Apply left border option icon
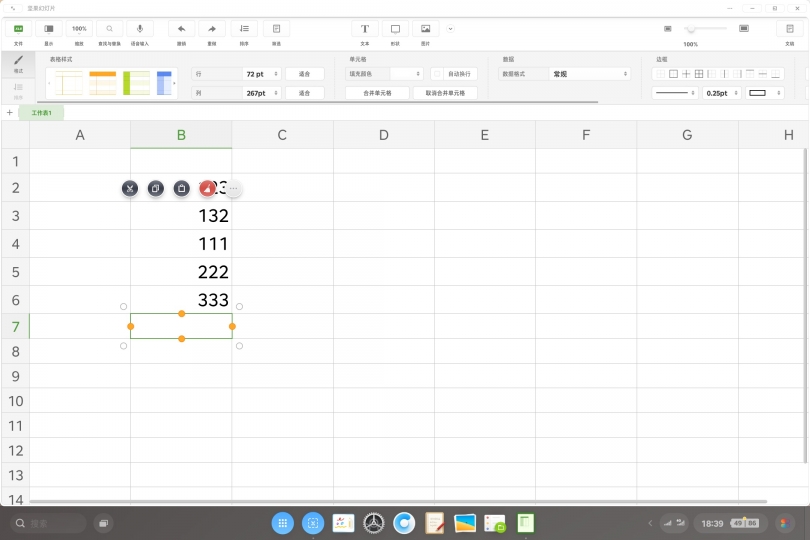 coord(711,74)
